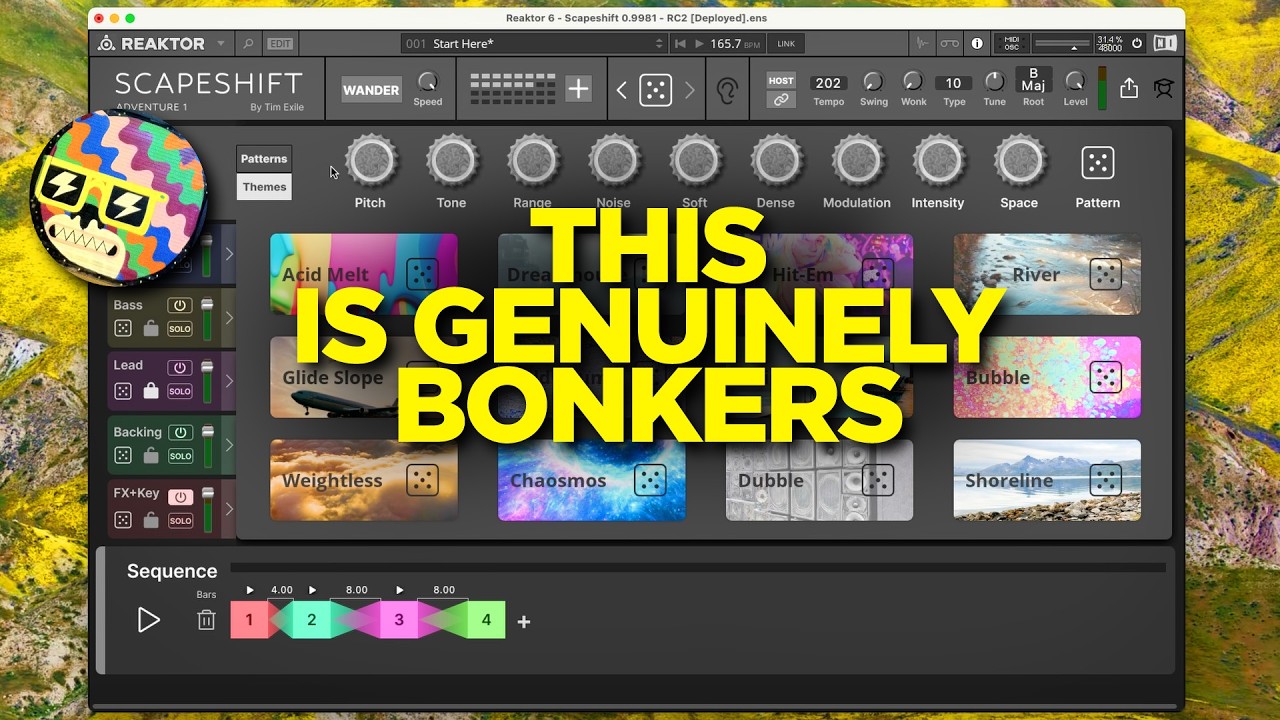Click the tape recorder icon in top bar
The image size is (1280, 720).
pyautogui.click(x=949, y=44)
